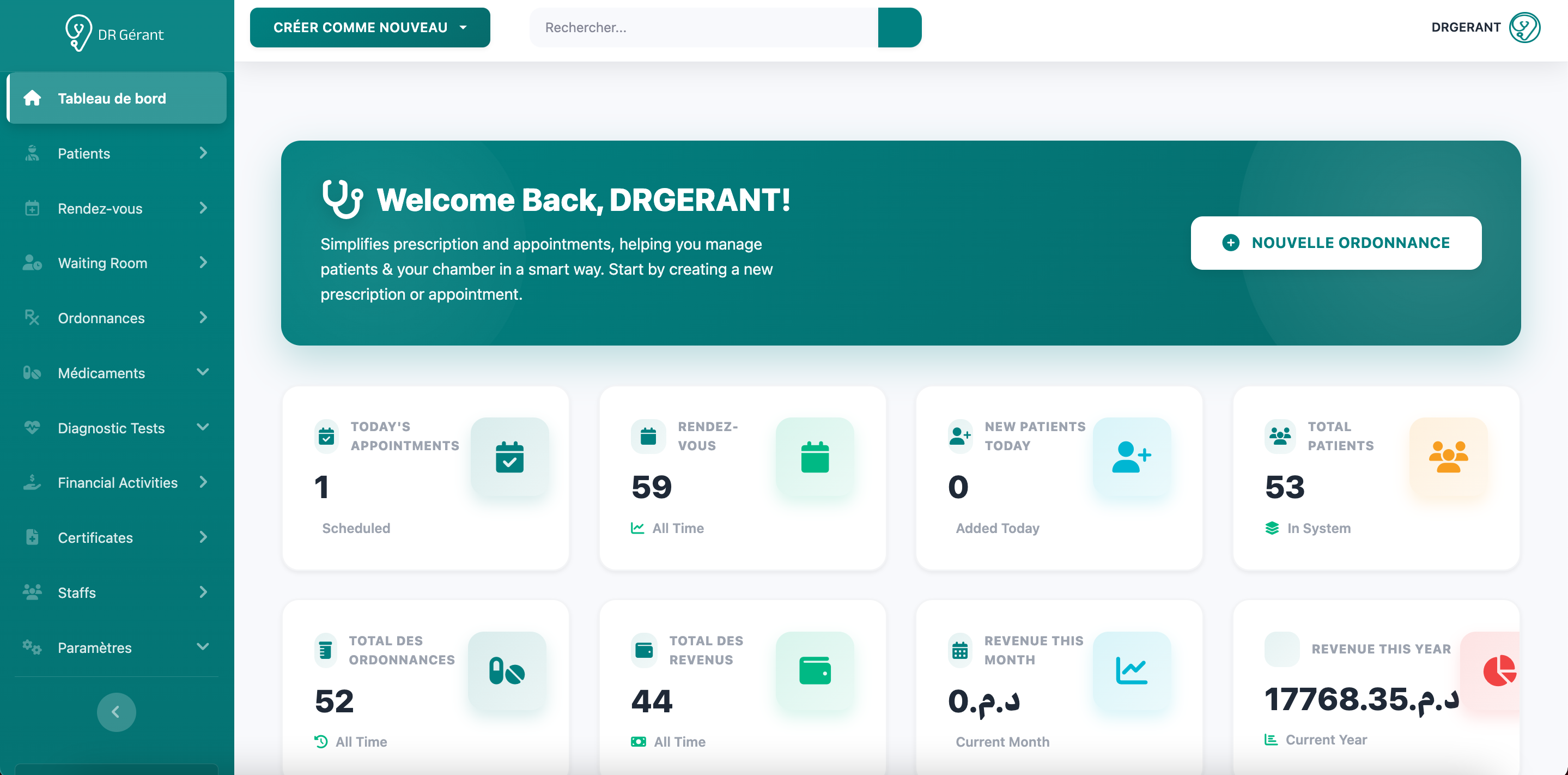This screenshot has width=1568, height=775.
Task: Click the Paramètres gear icon
Action: [x=31, y=647]
